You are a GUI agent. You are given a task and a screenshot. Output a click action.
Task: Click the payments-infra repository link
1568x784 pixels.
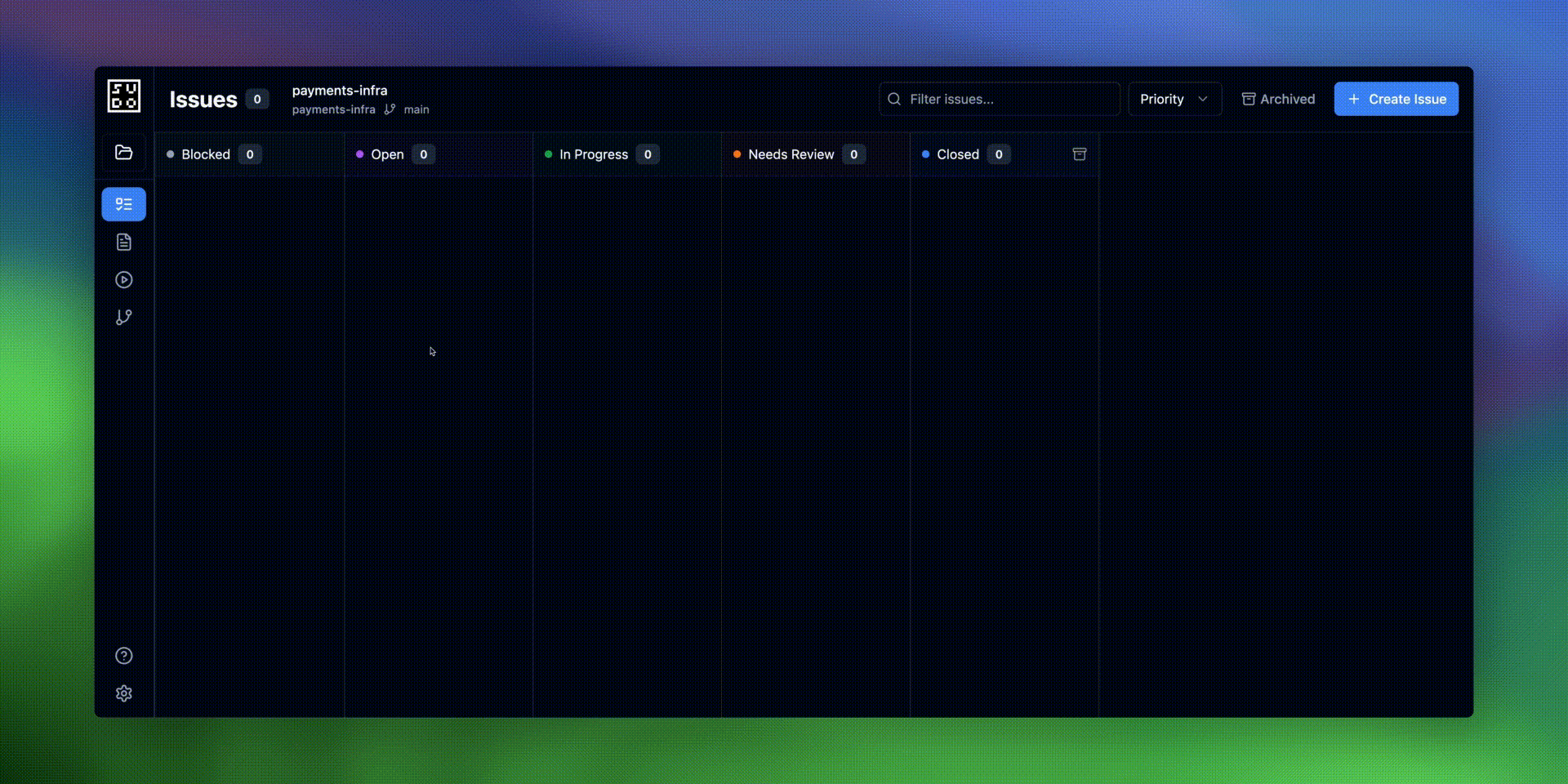(333, 109)
